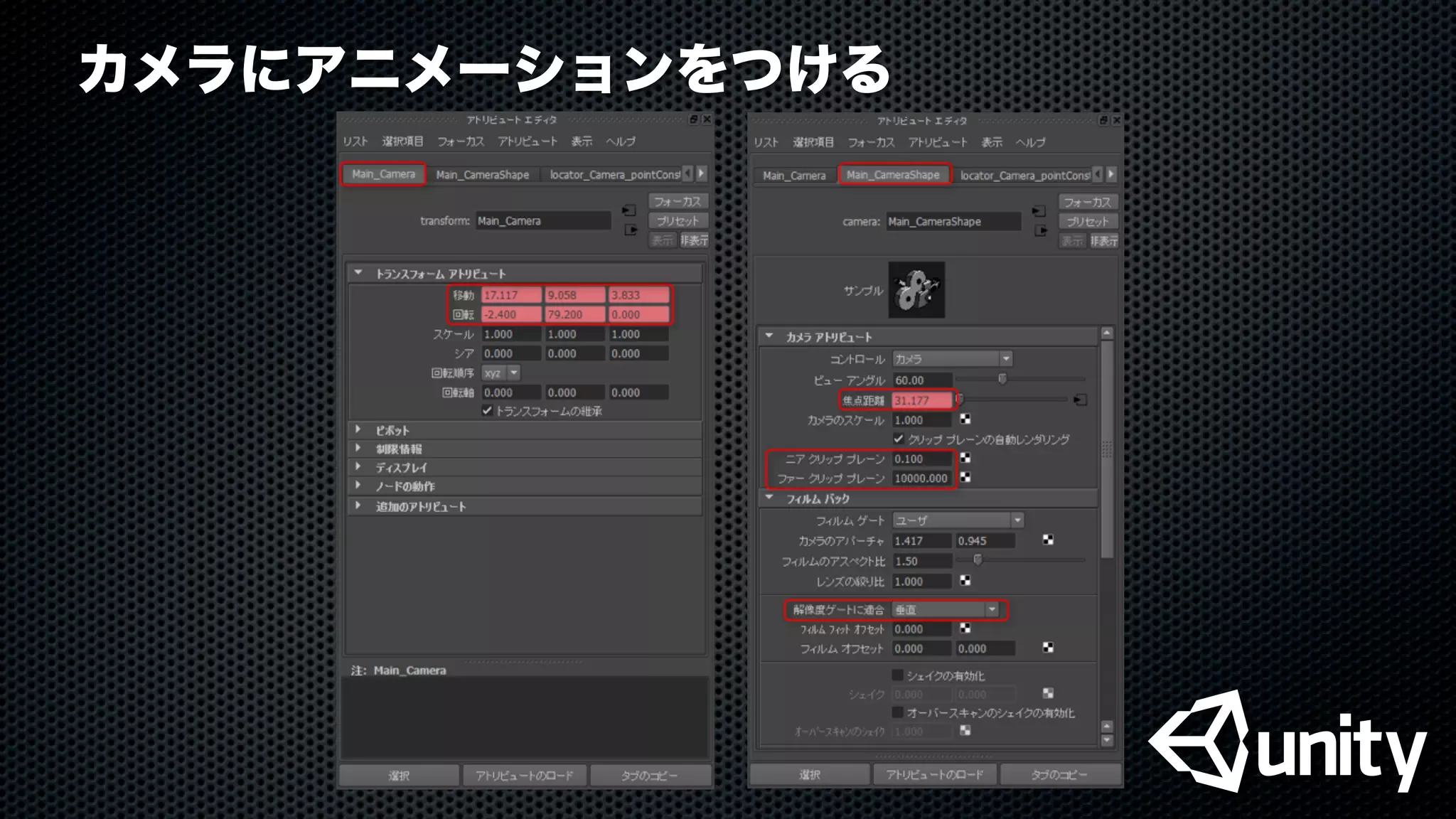Image resolution: width=1456 pixels, height=819 pixels.
Task: Switch to Main_CameraShape tab in left panel
Action: (483, 174)
